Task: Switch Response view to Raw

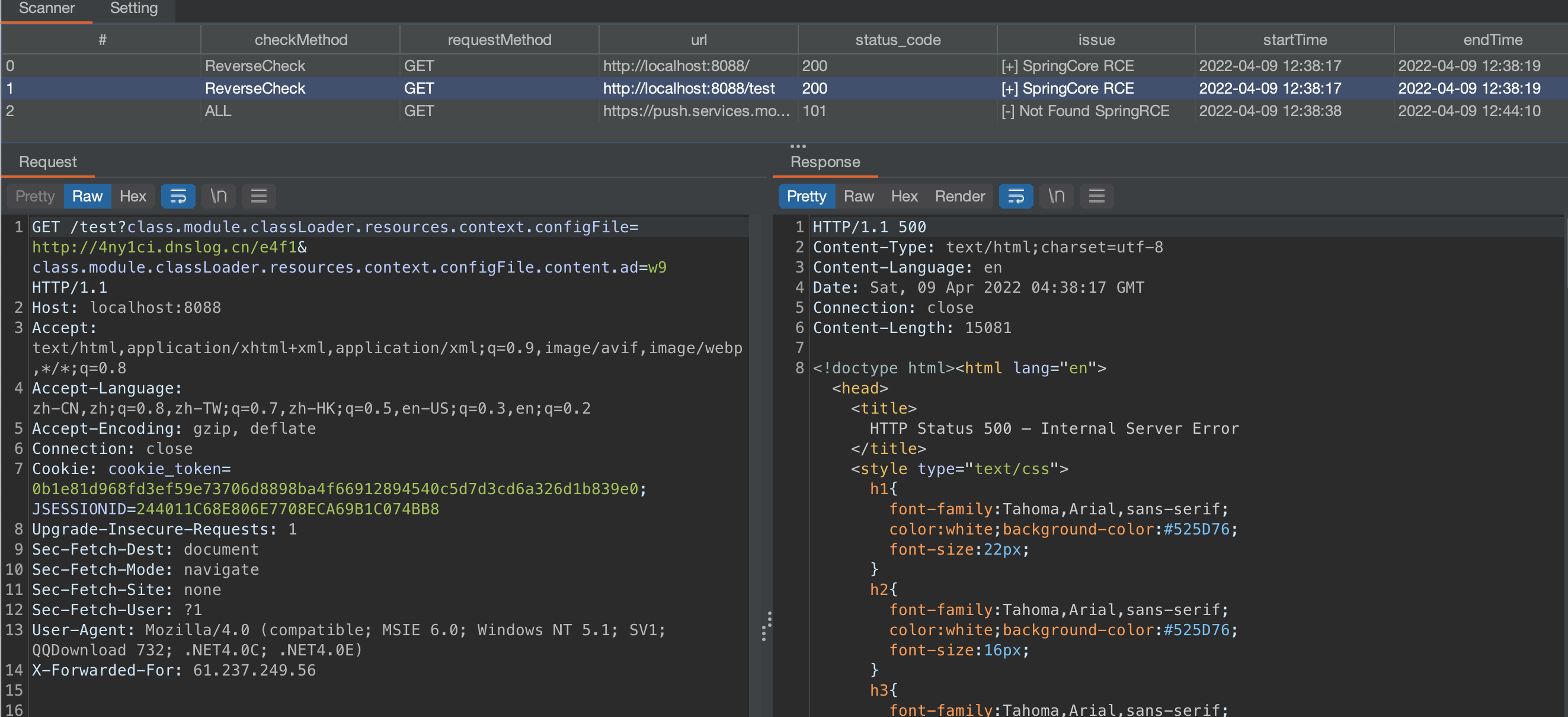Action: (x=858, y=196)
